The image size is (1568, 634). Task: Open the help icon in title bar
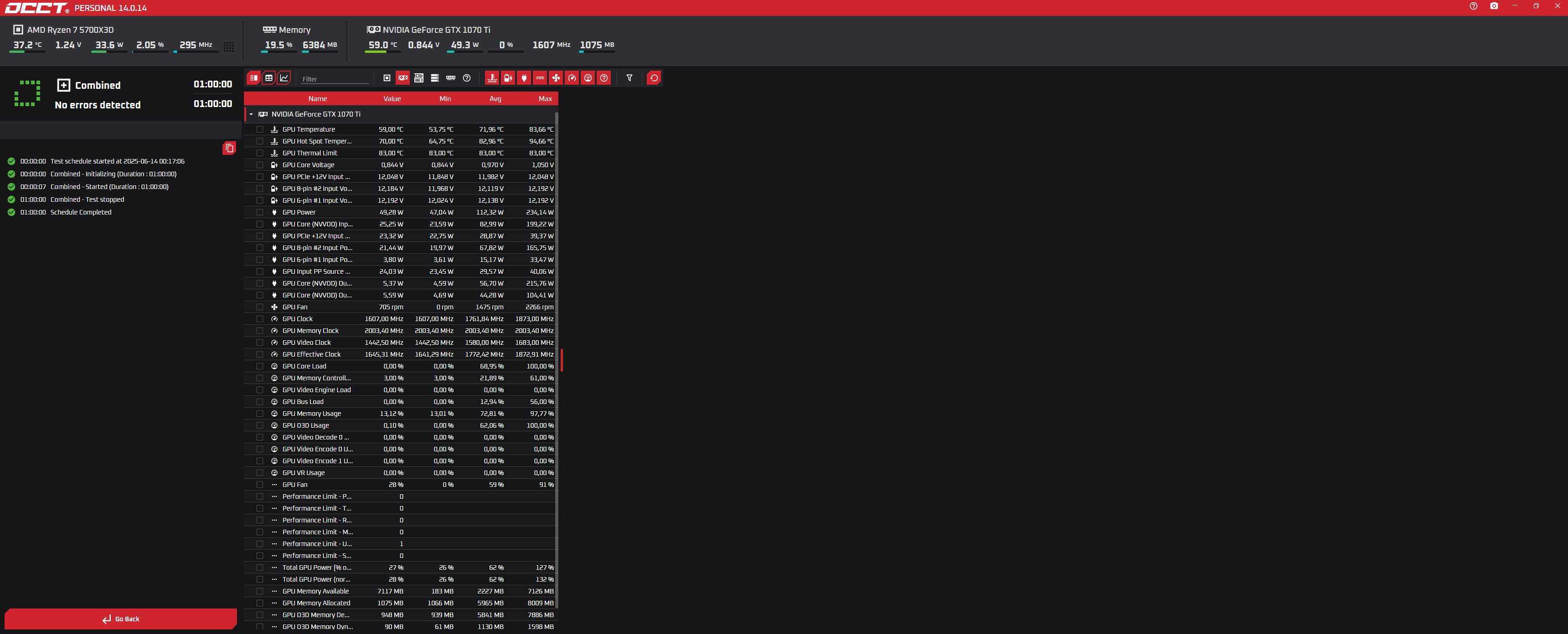click(x=1473, y=6)
